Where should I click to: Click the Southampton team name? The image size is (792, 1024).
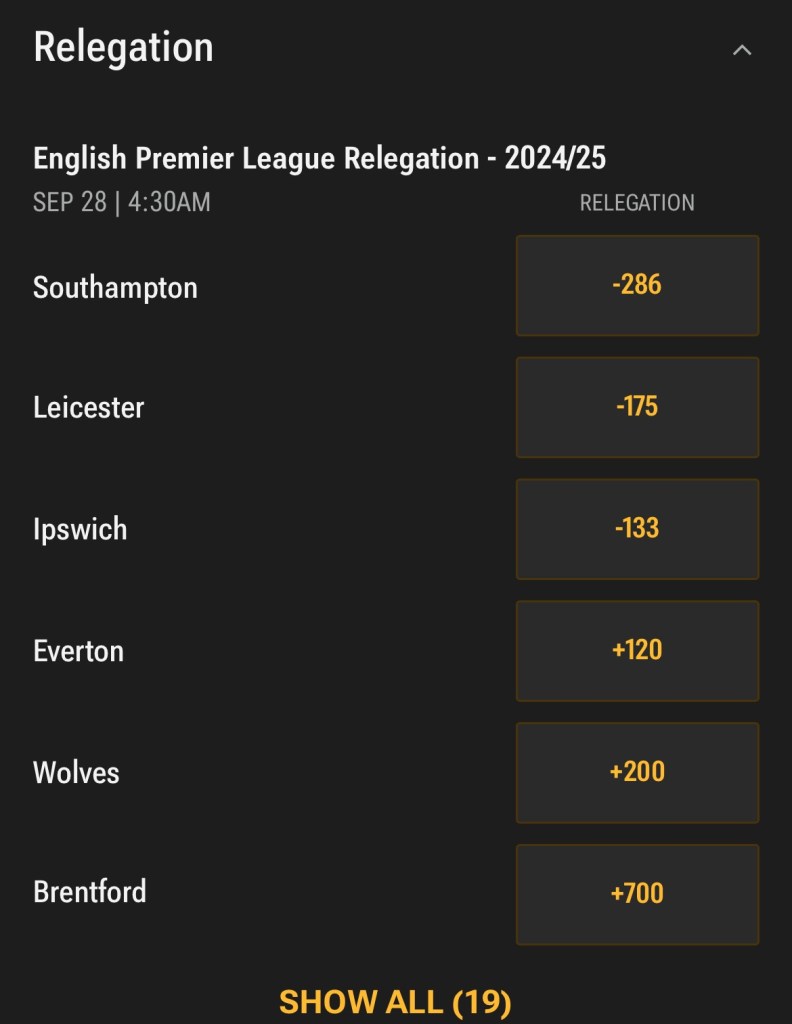115,288
